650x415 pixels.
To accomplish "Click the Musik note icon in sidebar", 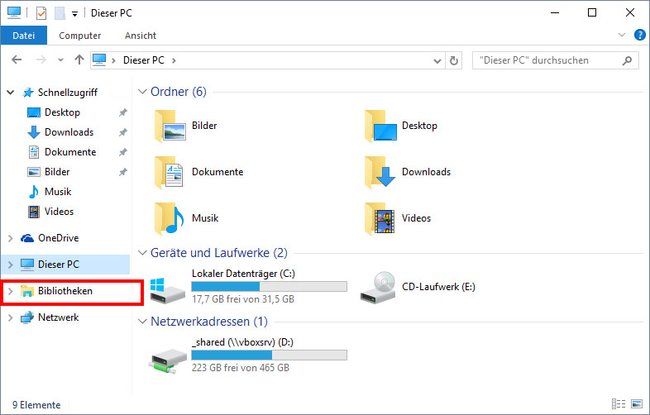I will pos(34,192).
